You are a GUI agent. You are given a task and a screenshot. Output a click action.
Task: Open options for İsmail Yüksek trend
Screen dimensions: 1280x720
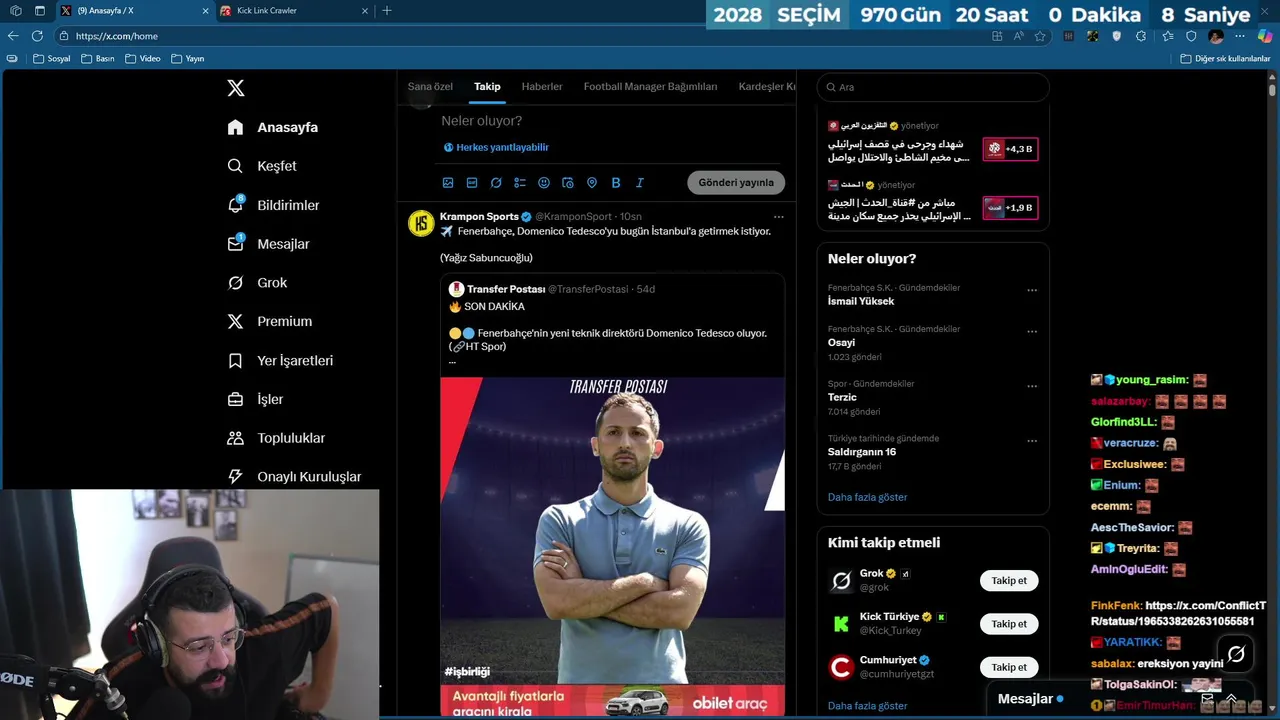click(1032, 291)
